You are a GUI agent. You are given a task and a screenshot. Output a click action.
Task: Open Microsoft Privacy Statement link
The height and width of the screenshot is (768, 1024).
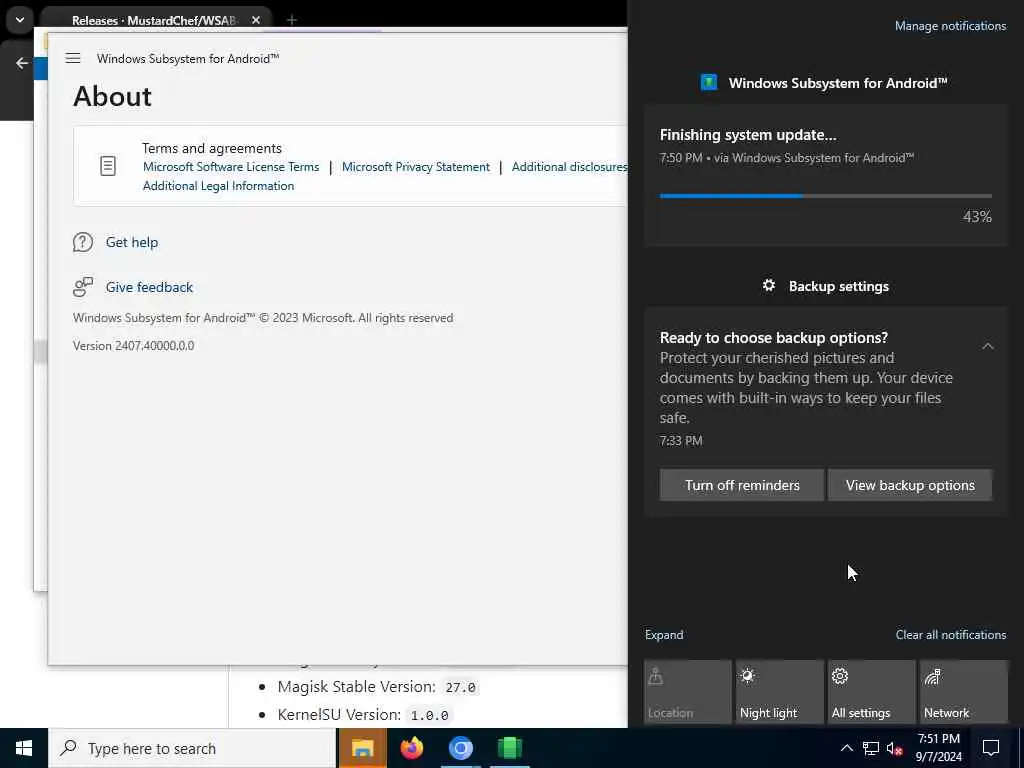(415, 167)
